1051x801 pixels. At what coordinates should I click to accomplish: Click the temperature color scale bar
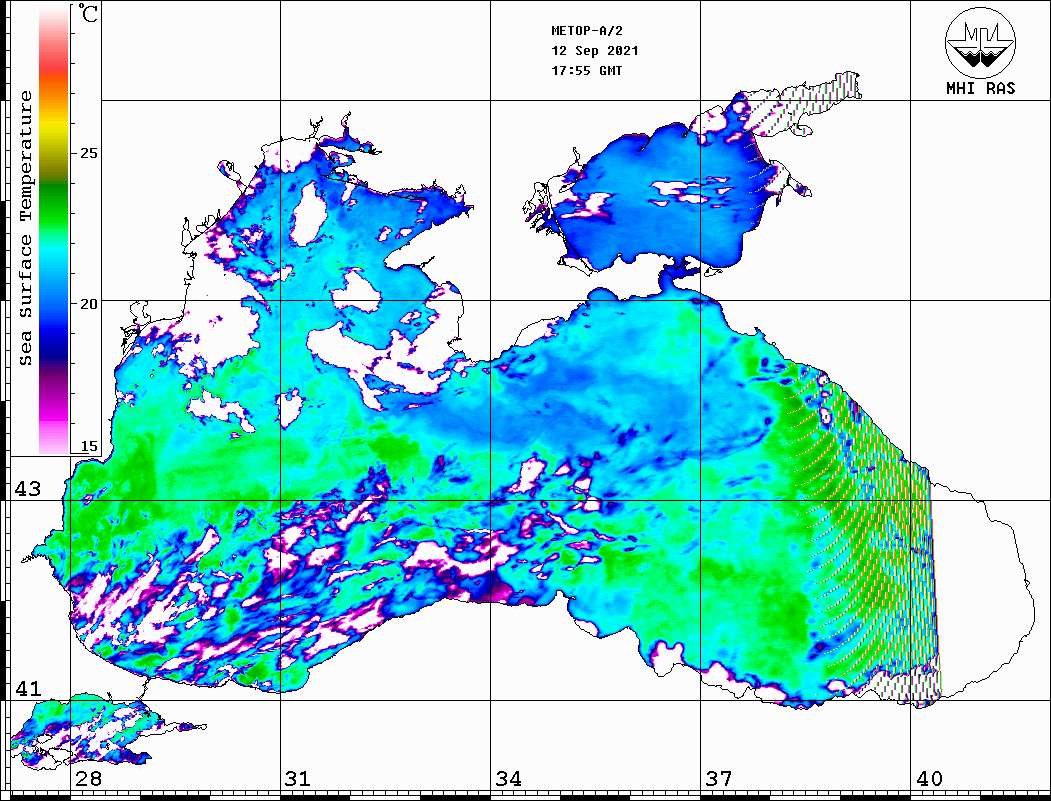(54, 229)
